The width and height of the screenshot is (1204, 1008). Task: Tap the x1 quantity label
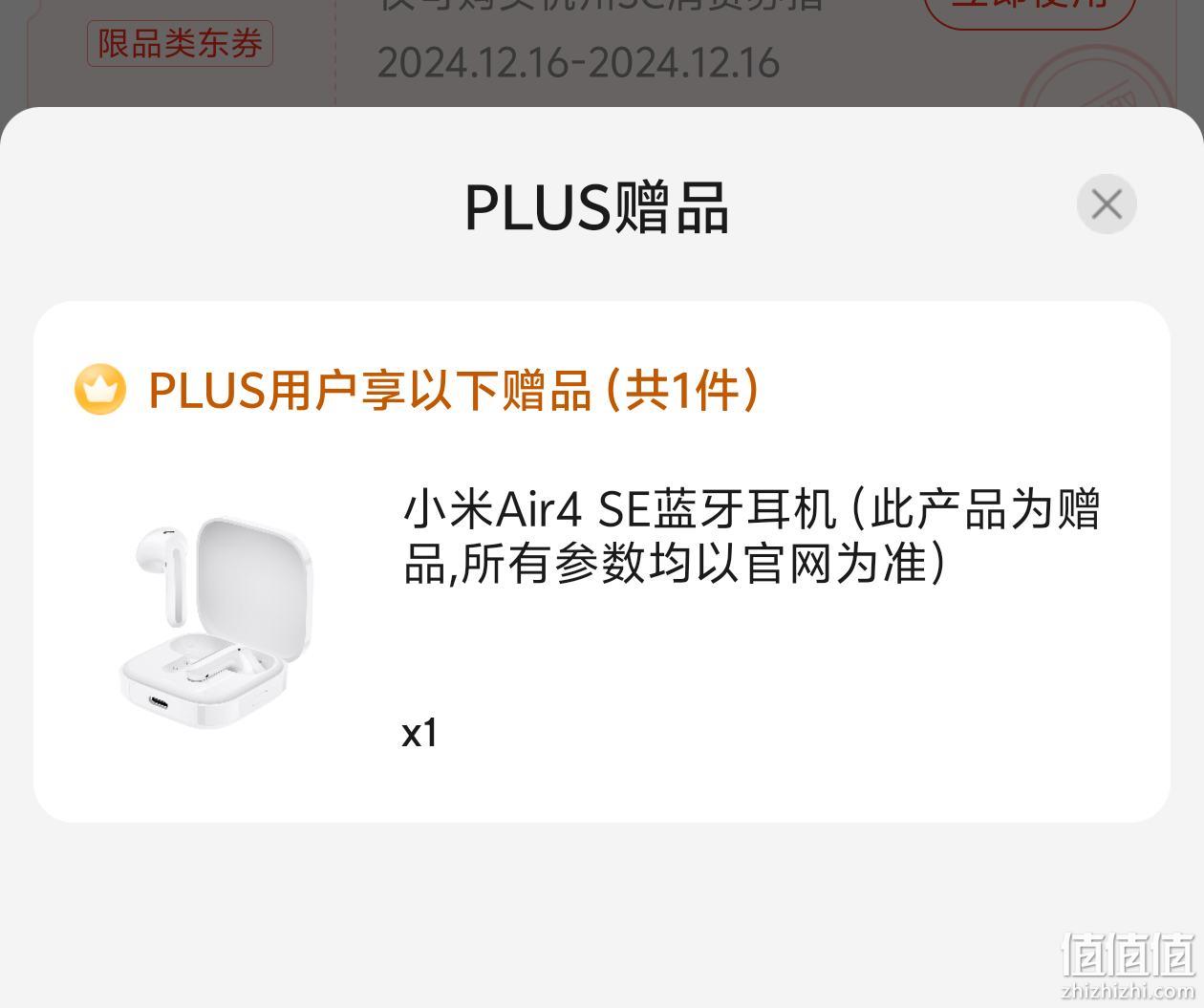pos(419,733)
